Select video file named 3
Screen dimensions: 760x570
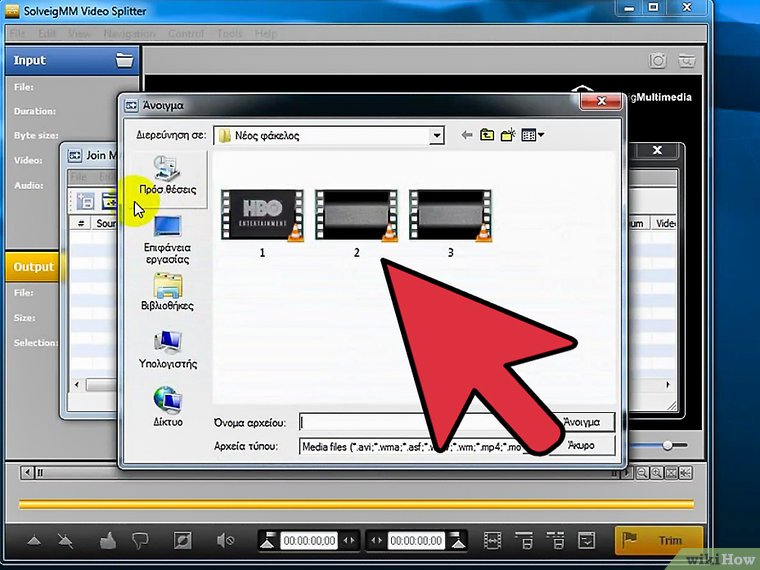(450, 217)
